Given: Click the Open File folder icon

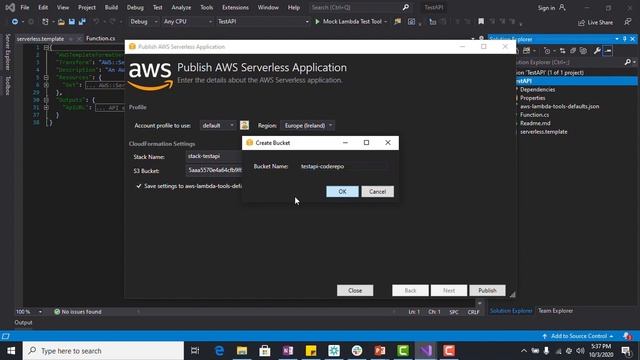Looking at the screenshot, I should 61,22.
